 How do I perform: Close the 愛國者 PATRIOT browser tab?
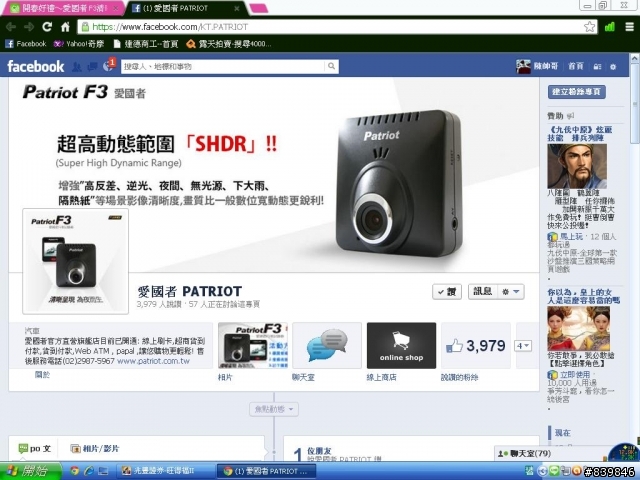pyautogui.click(x=237, y=8)
